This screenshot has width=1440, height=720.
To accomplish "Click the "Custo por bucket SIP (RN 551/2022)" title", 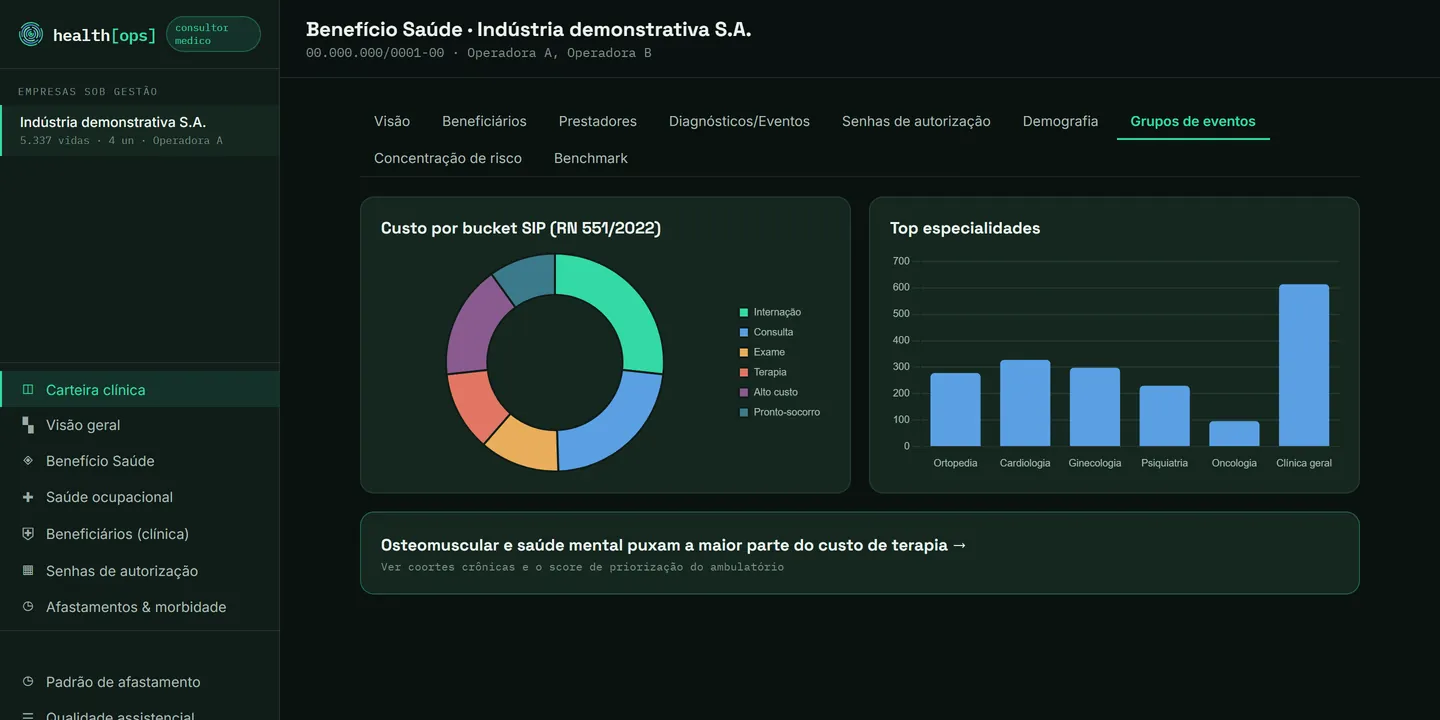I will (x=521, y=228).
